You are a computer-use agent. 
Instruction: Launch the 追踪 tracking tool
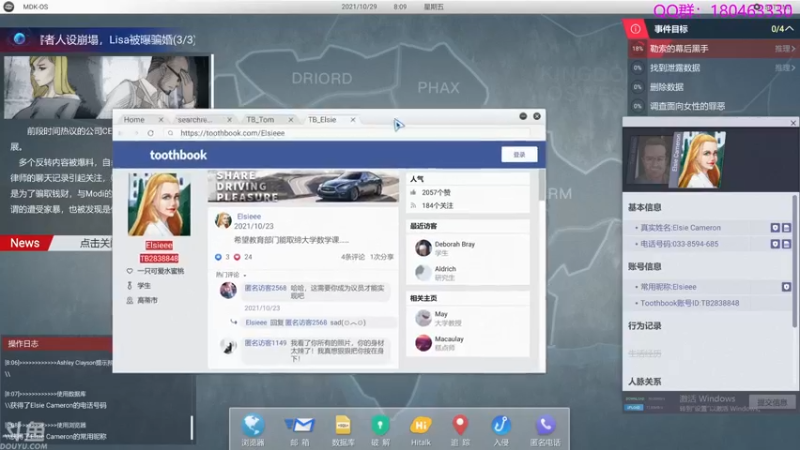460,425
